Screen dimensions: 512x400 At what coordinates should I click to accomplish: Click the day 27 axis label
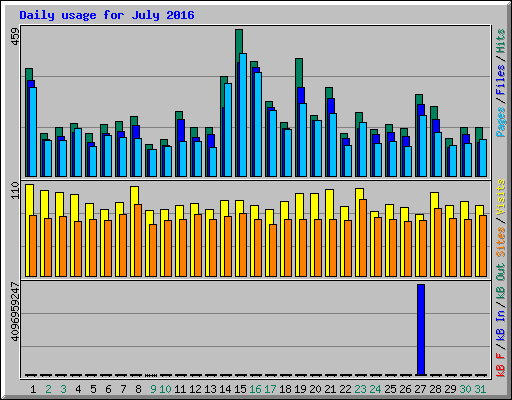click(x=420, y=389)
